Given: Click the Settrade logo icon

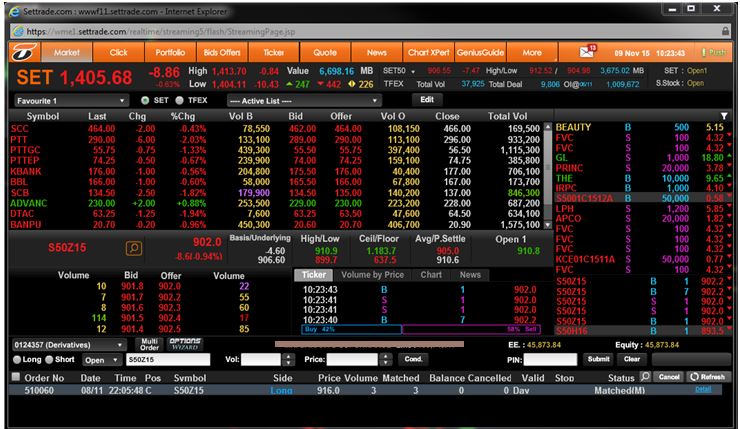Looking at the screenshot, I should click(25, 52).
